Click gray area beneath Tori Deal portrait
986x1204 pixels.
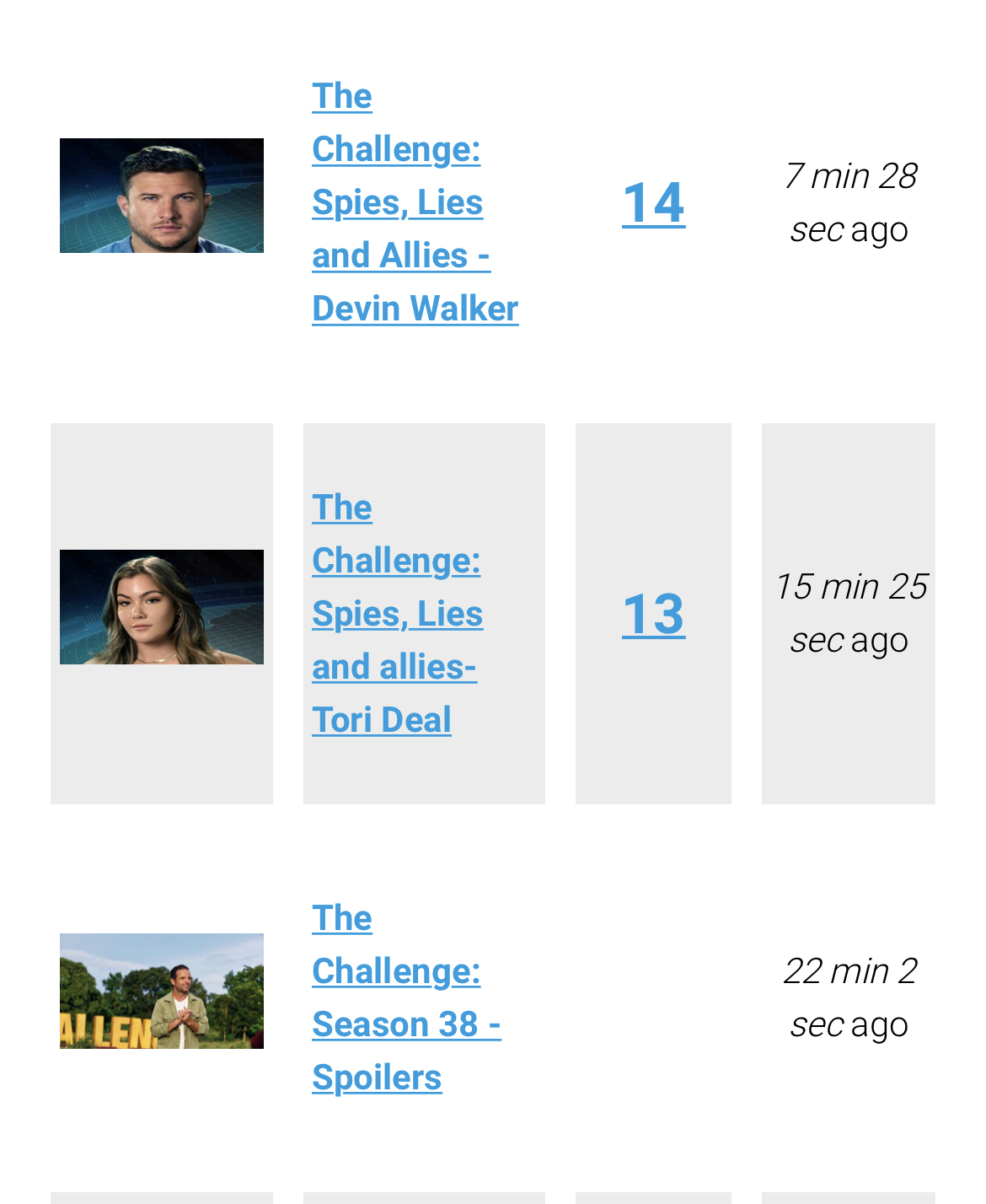[162, 734]
